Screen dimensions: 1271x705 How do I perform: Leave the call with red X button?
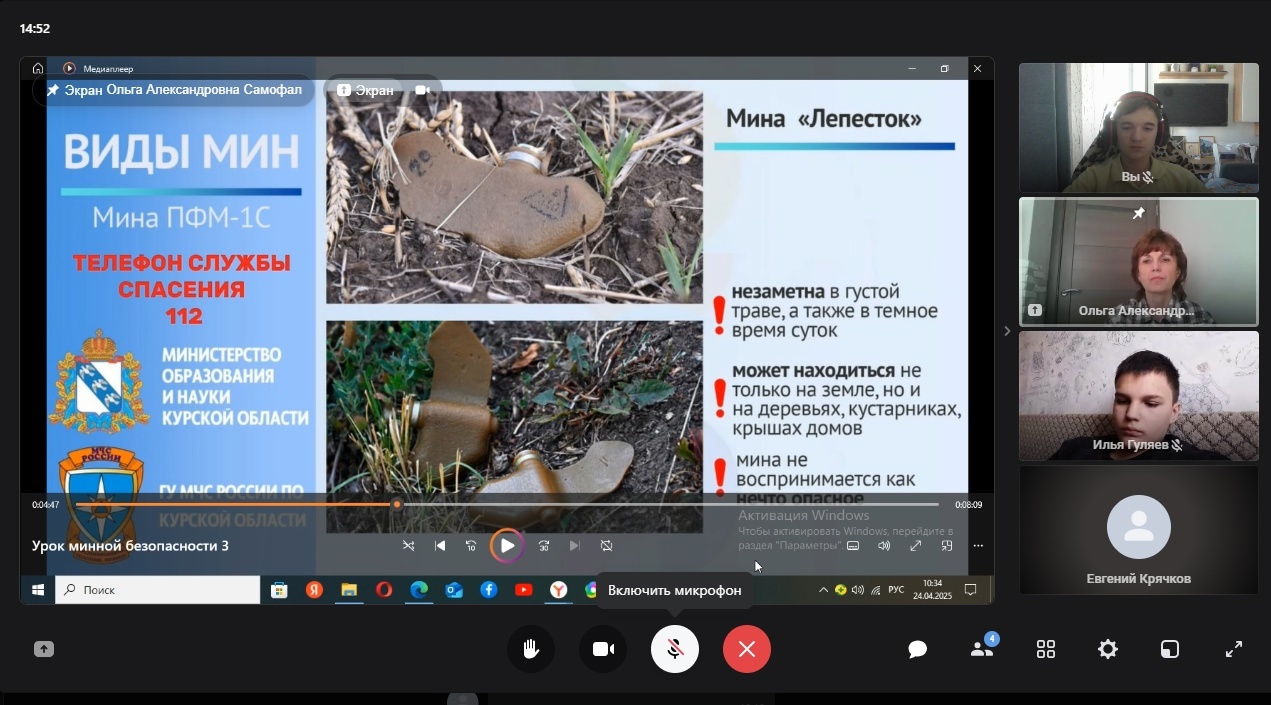point(747,649)
